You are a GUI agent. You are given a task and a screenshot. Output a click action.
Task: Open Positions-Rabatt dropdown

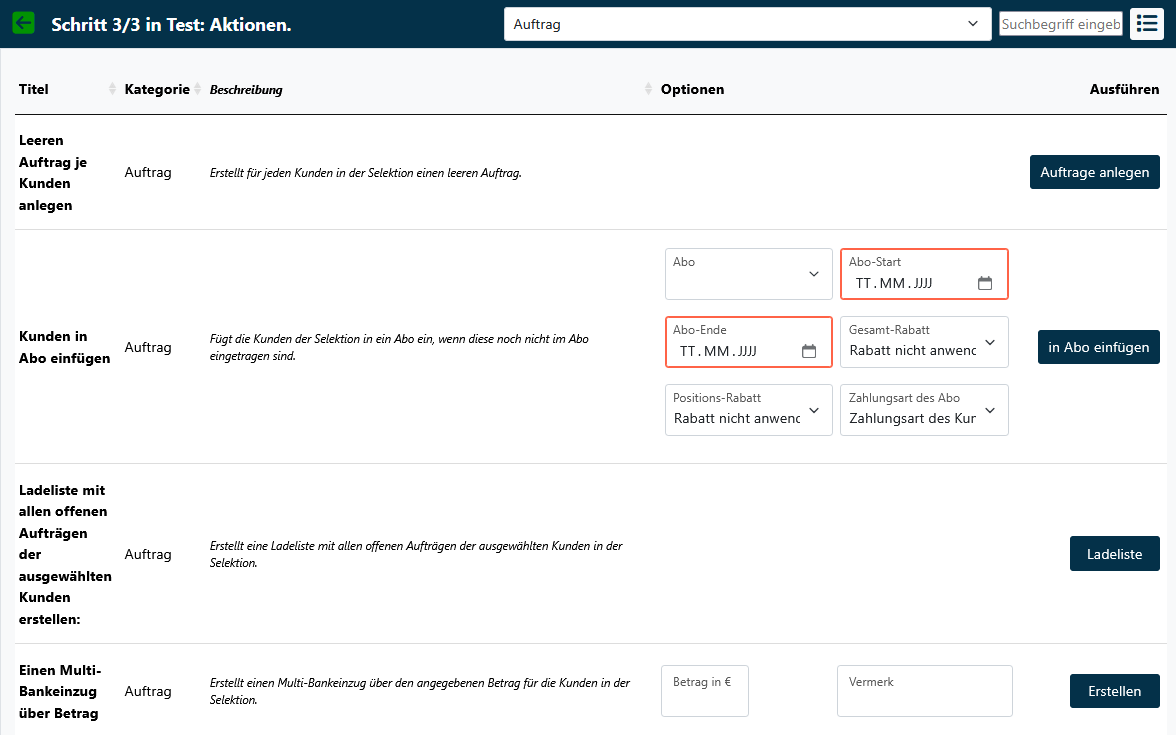point(748,410)
